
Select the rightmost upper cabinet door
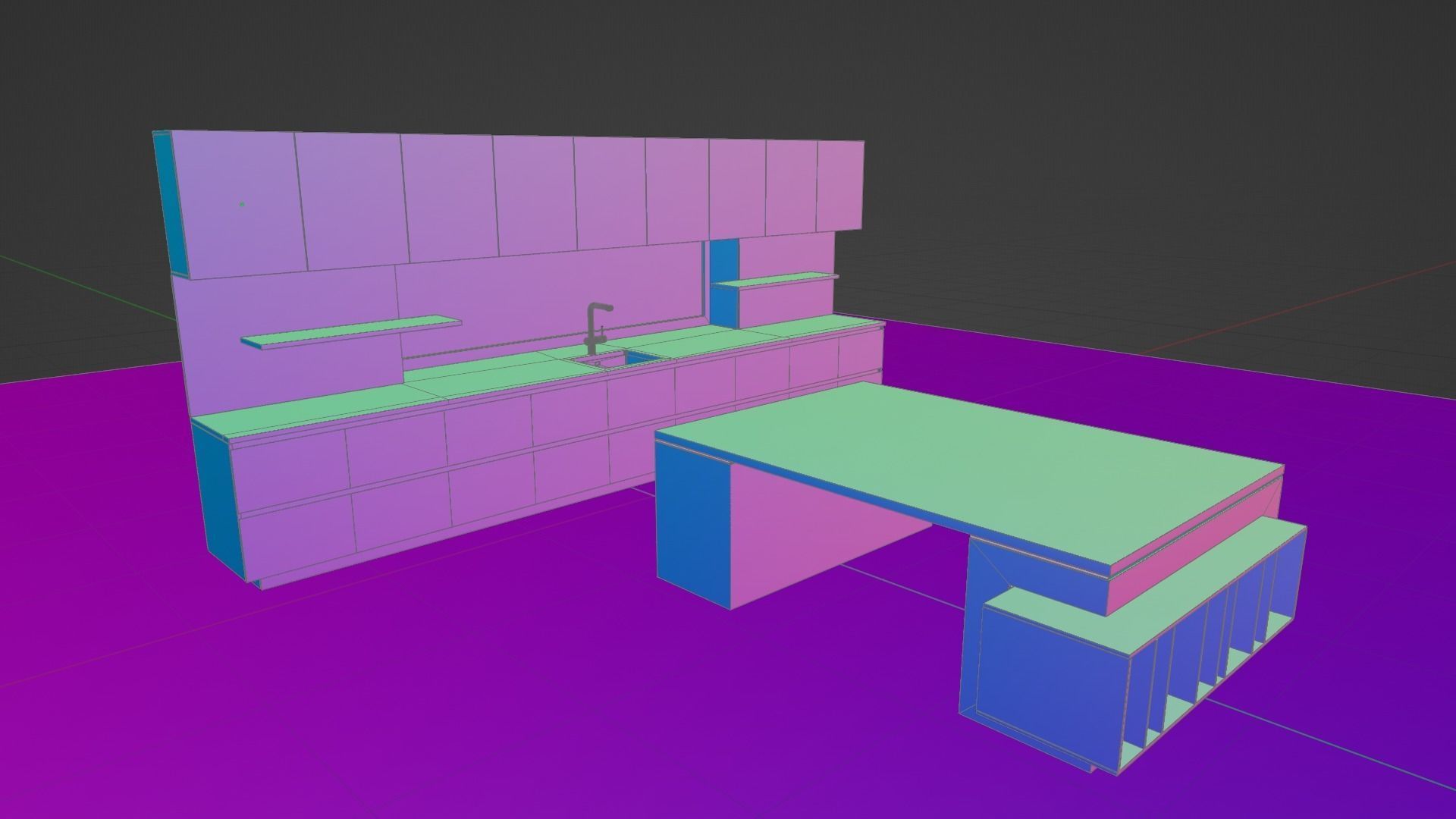click(x=840, y=186)
